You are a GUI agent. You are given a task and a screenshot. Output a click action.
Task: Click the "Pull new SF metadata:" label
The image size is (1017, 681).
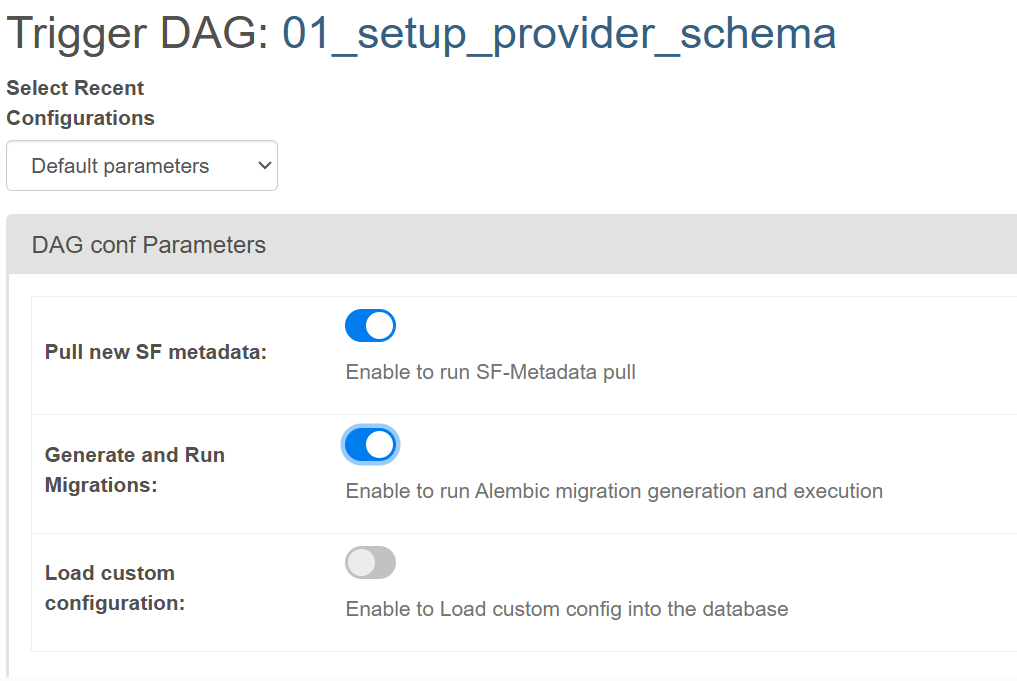[x=156, y=352]
